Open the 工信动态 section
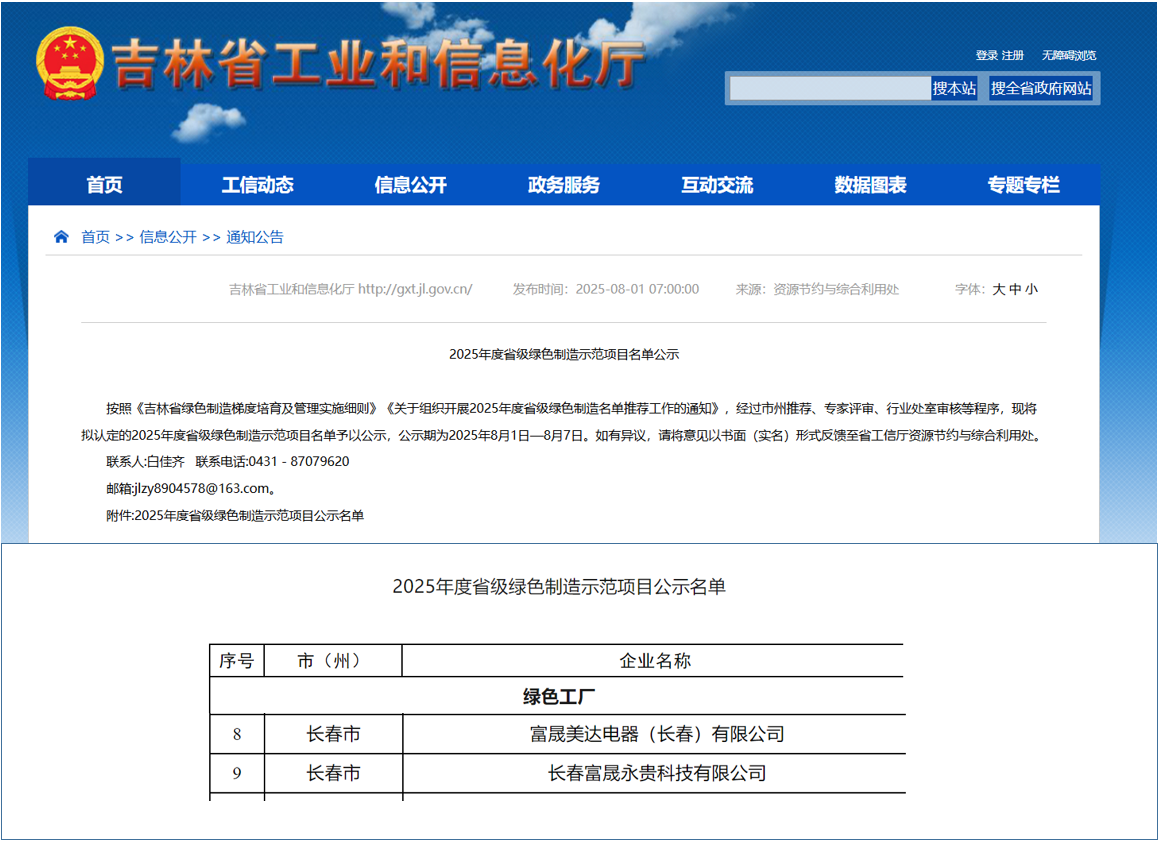1158x841 pixels. click(257, 184)
